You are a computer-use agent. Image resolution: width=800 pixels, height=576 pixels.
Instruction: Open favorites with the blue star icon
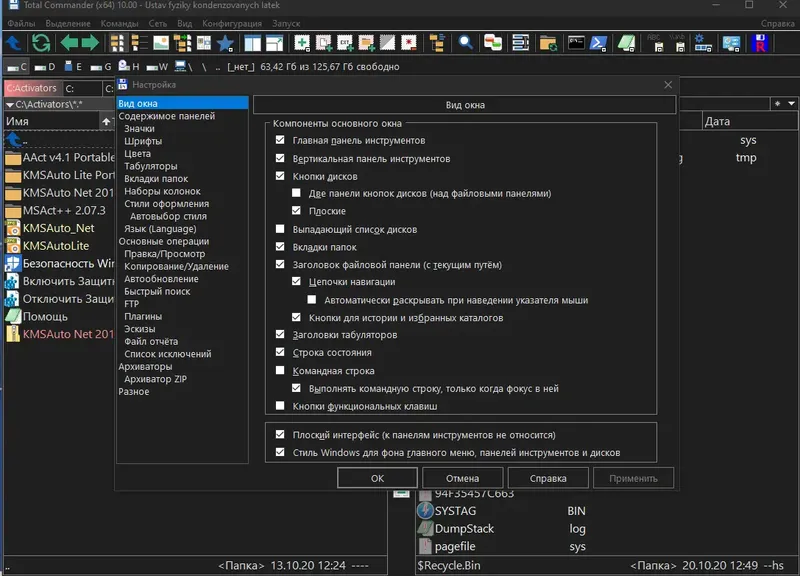225,43
